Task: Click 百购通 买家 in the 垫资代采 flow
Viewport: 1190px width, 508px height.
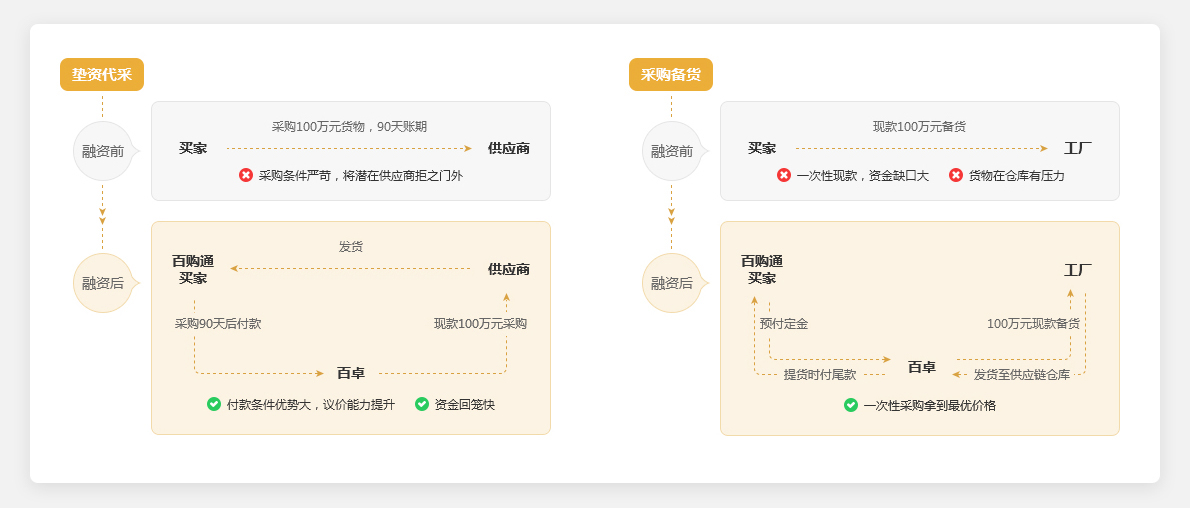Action: (193, 270)
